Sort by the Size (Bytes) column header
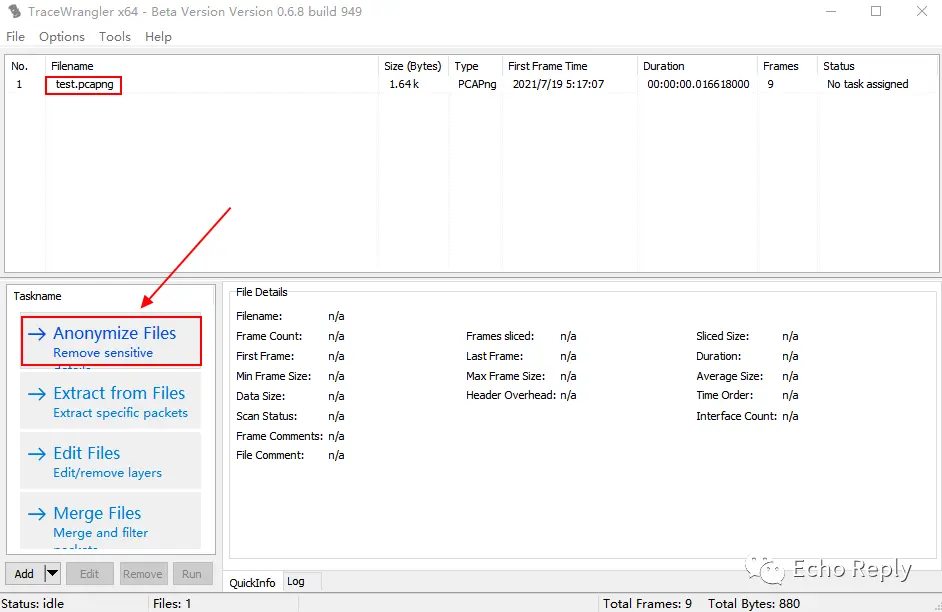 tap(413, 66)
